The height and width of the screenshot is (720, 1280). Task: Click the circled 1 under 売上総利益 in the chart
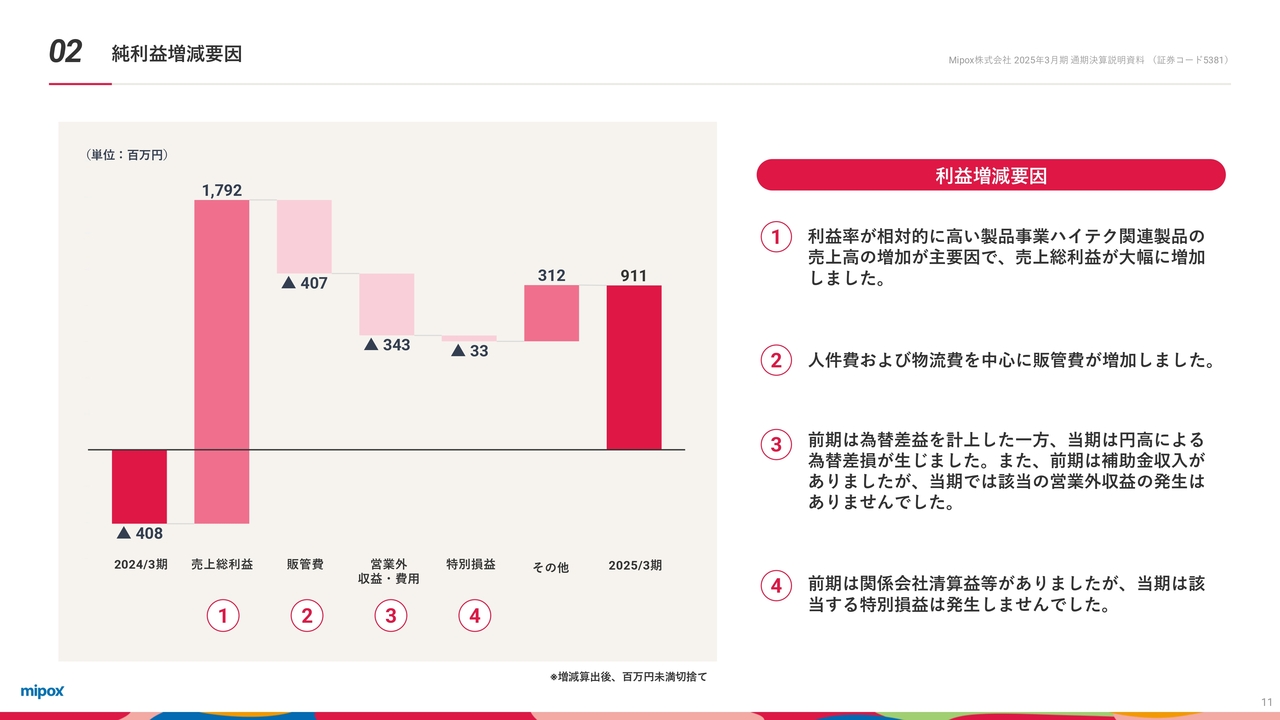pos(223,617)
